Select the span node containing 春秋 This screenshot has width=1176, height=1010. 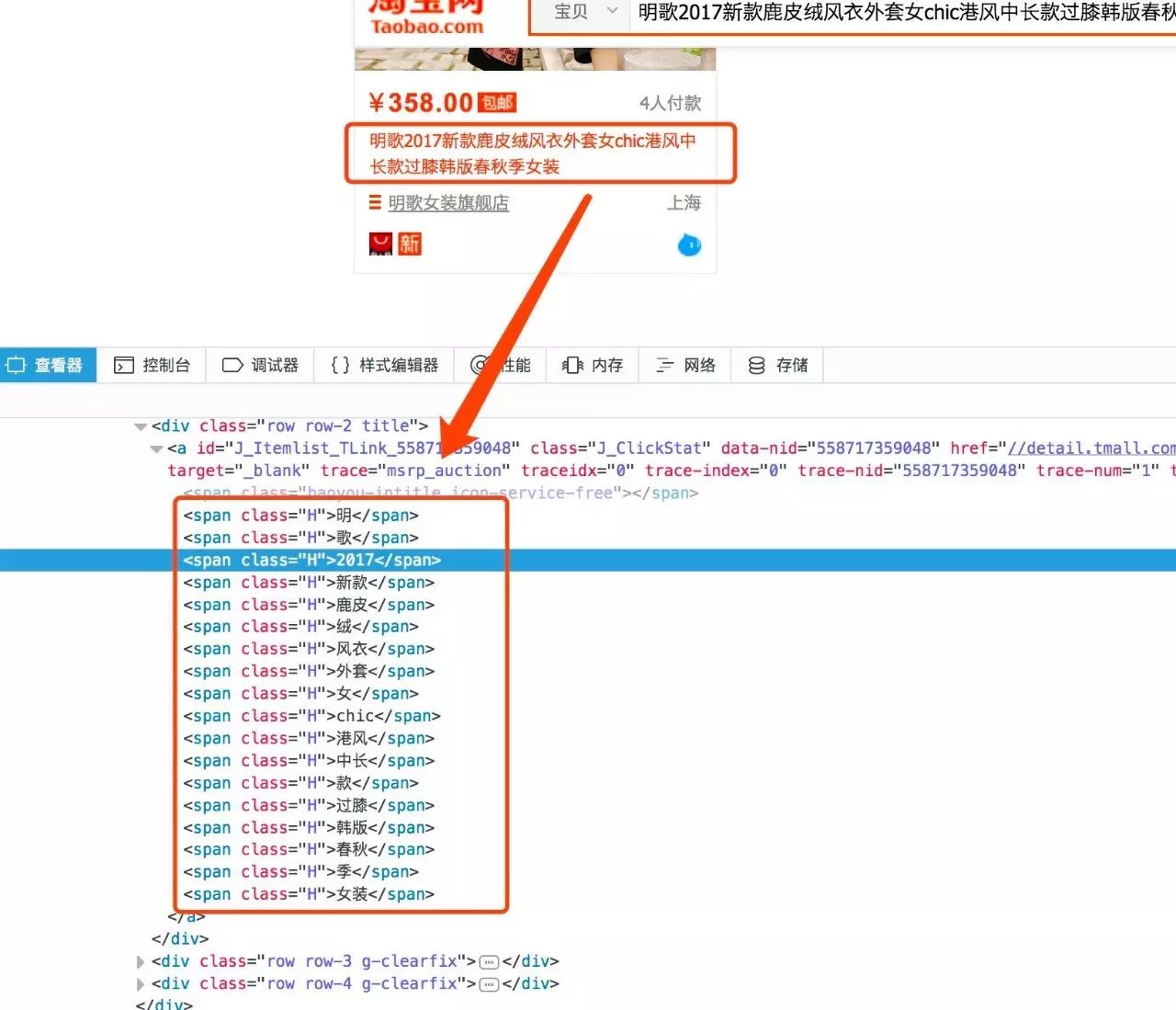click(309, 850)
